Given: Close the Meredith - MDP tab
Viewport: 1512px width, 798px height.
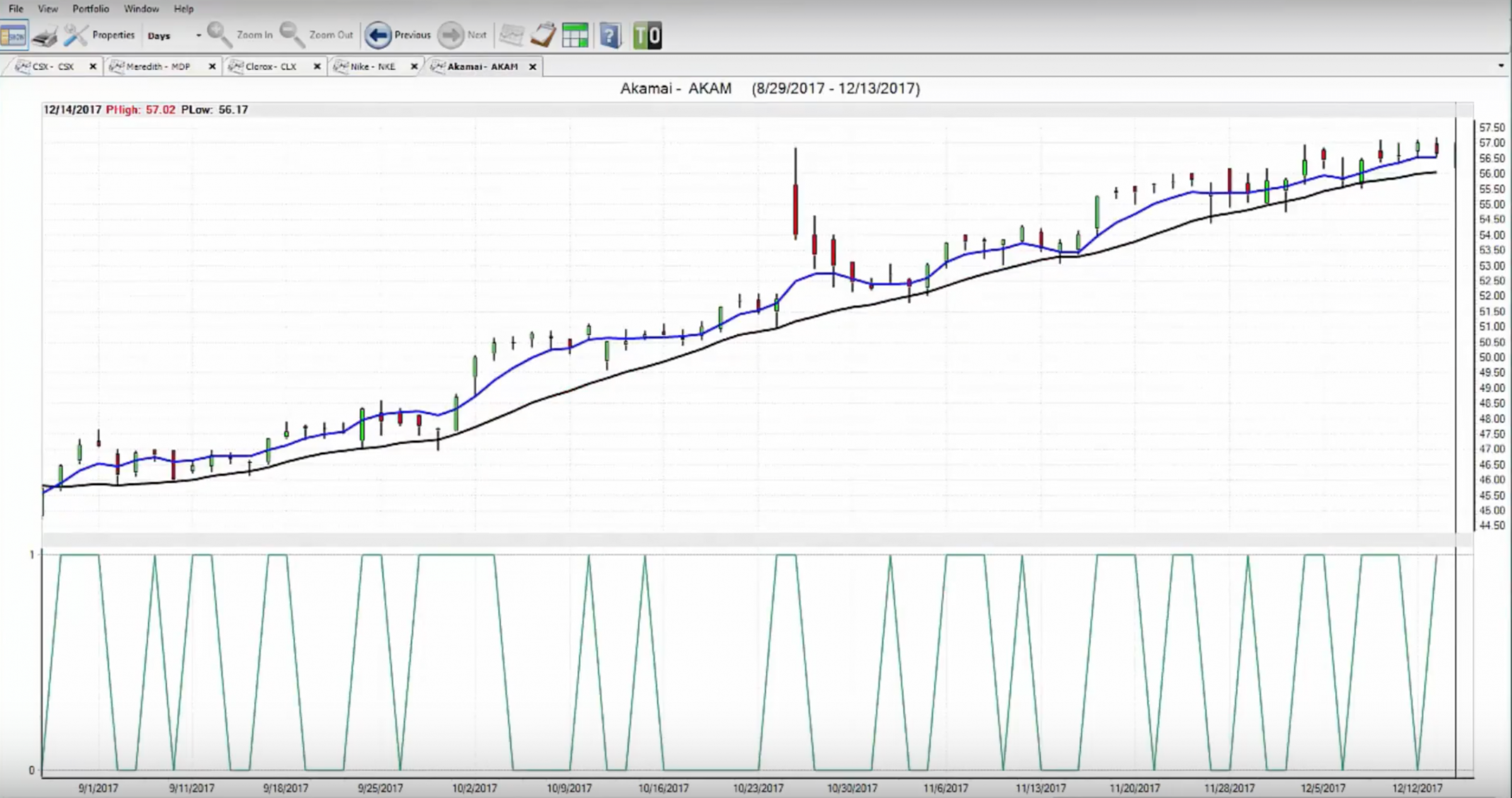Looking at the screenshot, I should pos(212,66).
